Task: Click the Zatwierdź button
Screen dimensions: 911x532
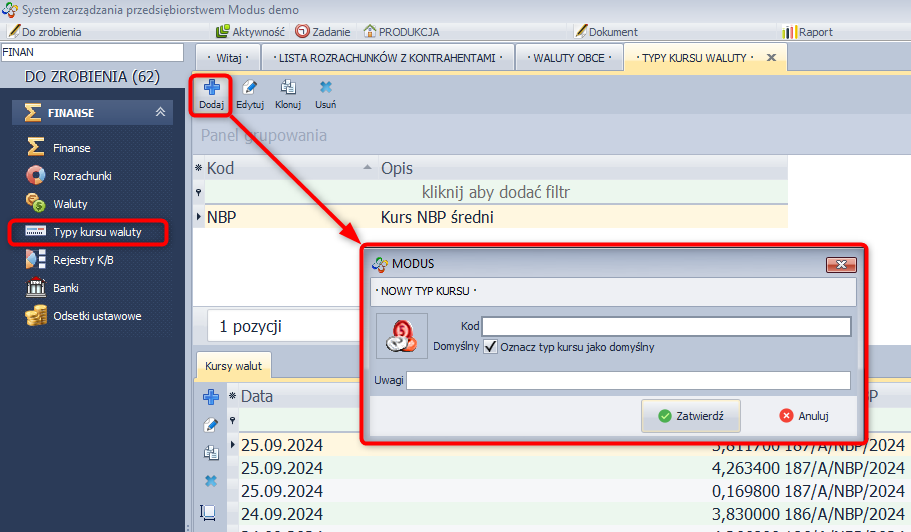Action: point(691,416)
